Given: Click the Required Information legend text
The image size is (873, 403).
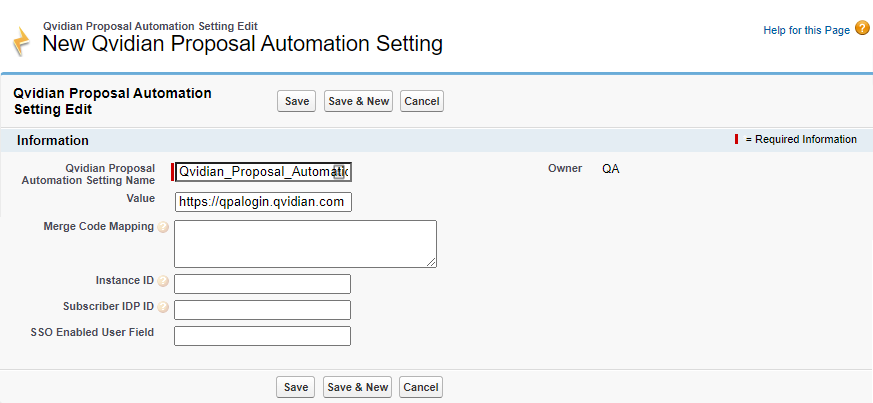Looking at the screenshot, I should point(801,139).
